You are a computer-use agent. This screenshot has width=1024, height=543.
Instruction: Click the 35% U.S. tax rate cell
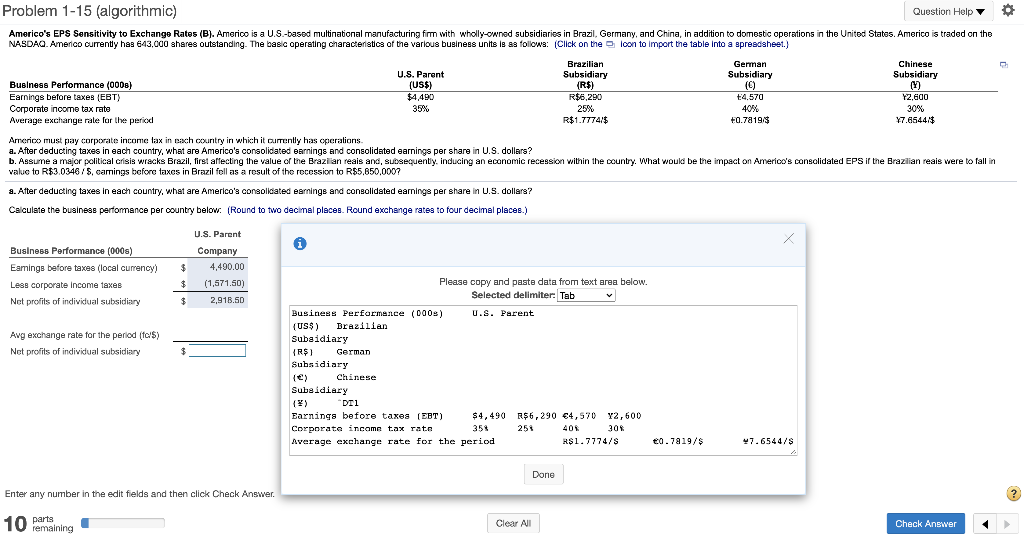pos(421,108)
